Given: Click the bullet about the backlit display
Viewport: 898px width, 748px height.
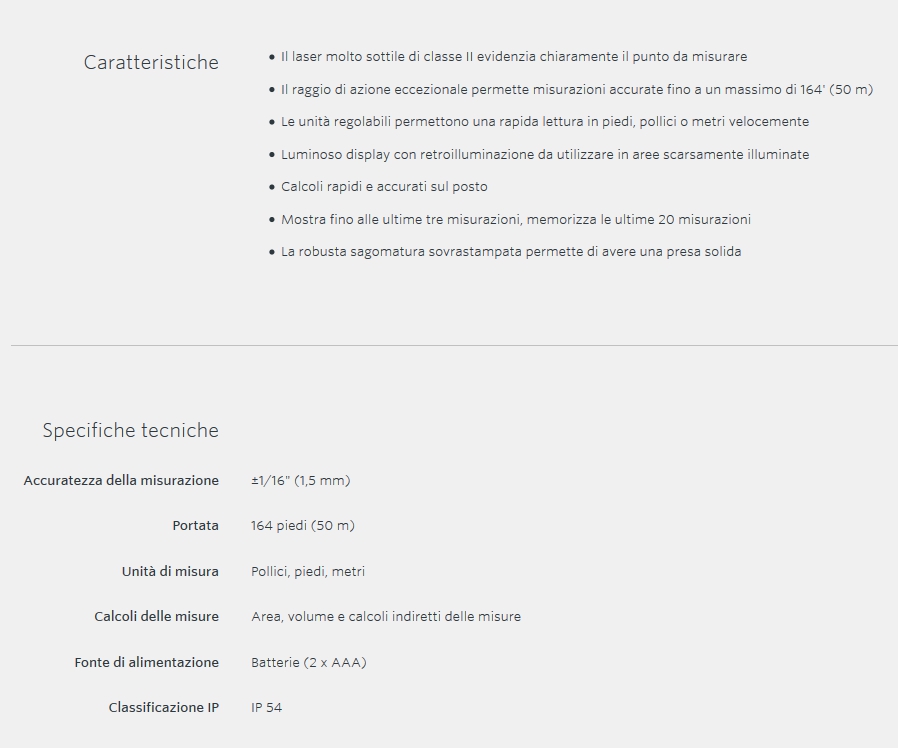Looking at the screenshot, I should 544,155.
